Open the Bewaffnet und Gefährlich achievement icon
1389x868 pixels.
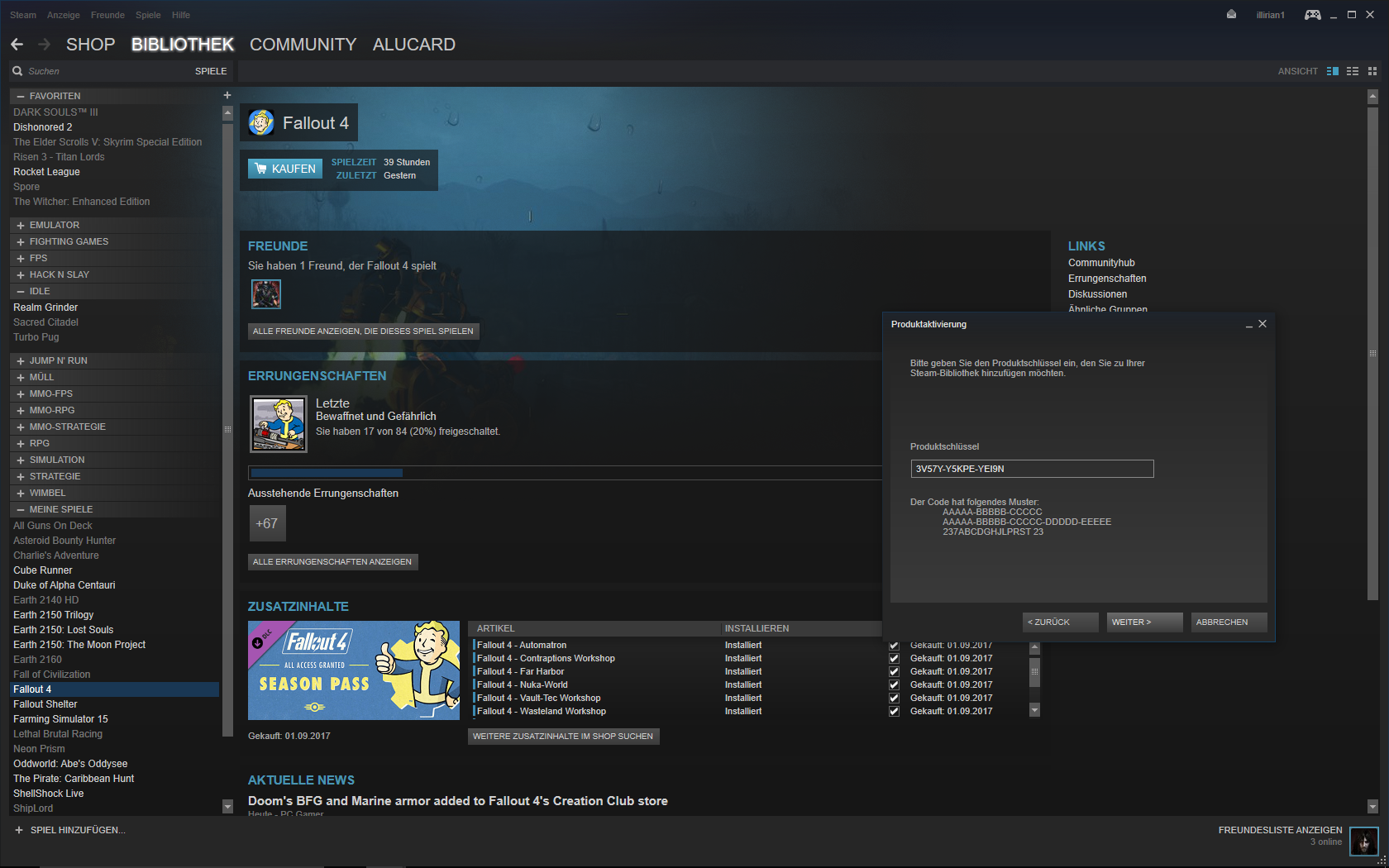click(279, 423)
